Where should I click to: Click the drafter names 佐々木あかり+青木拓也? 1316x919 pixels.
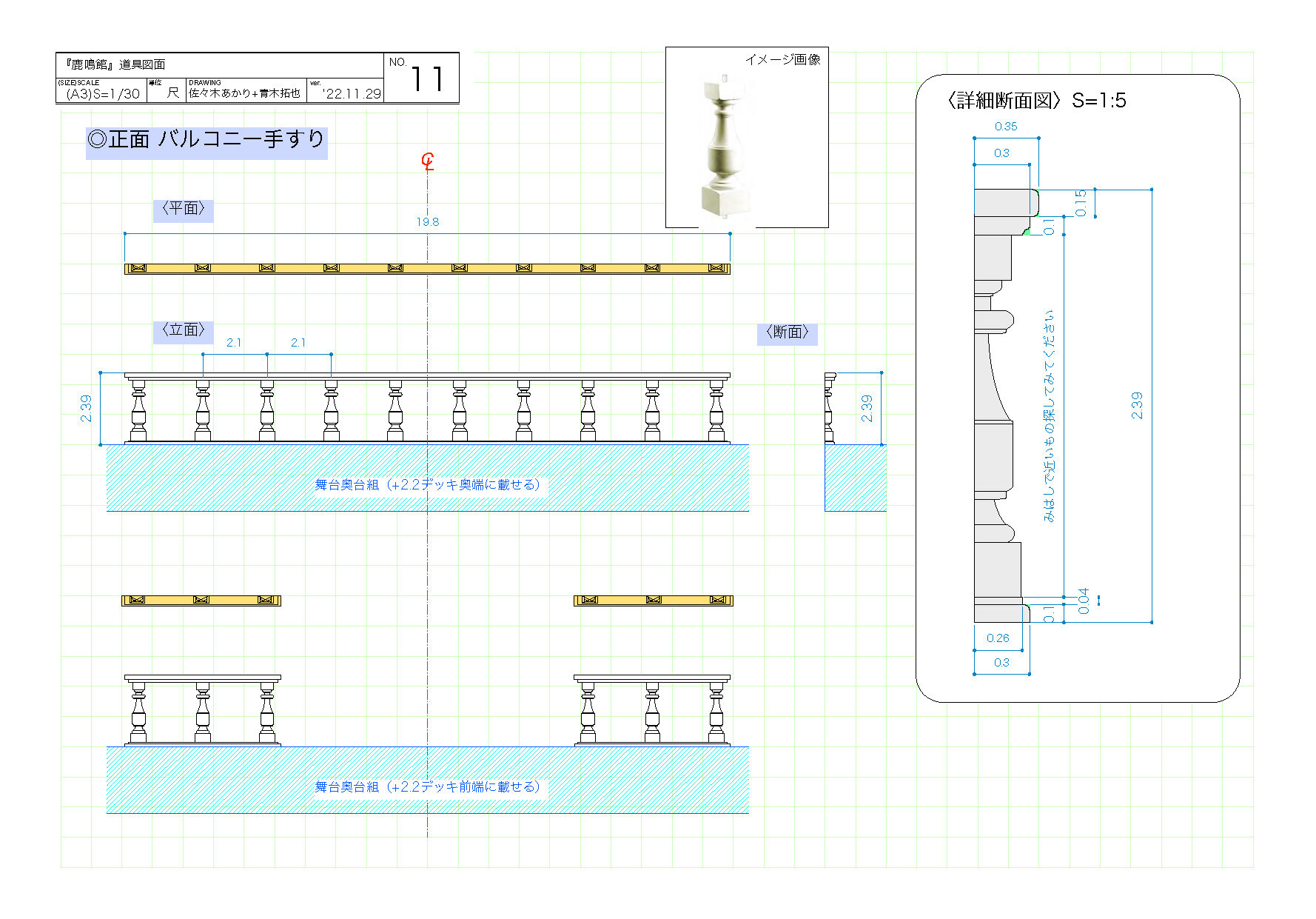pos(244,93)
